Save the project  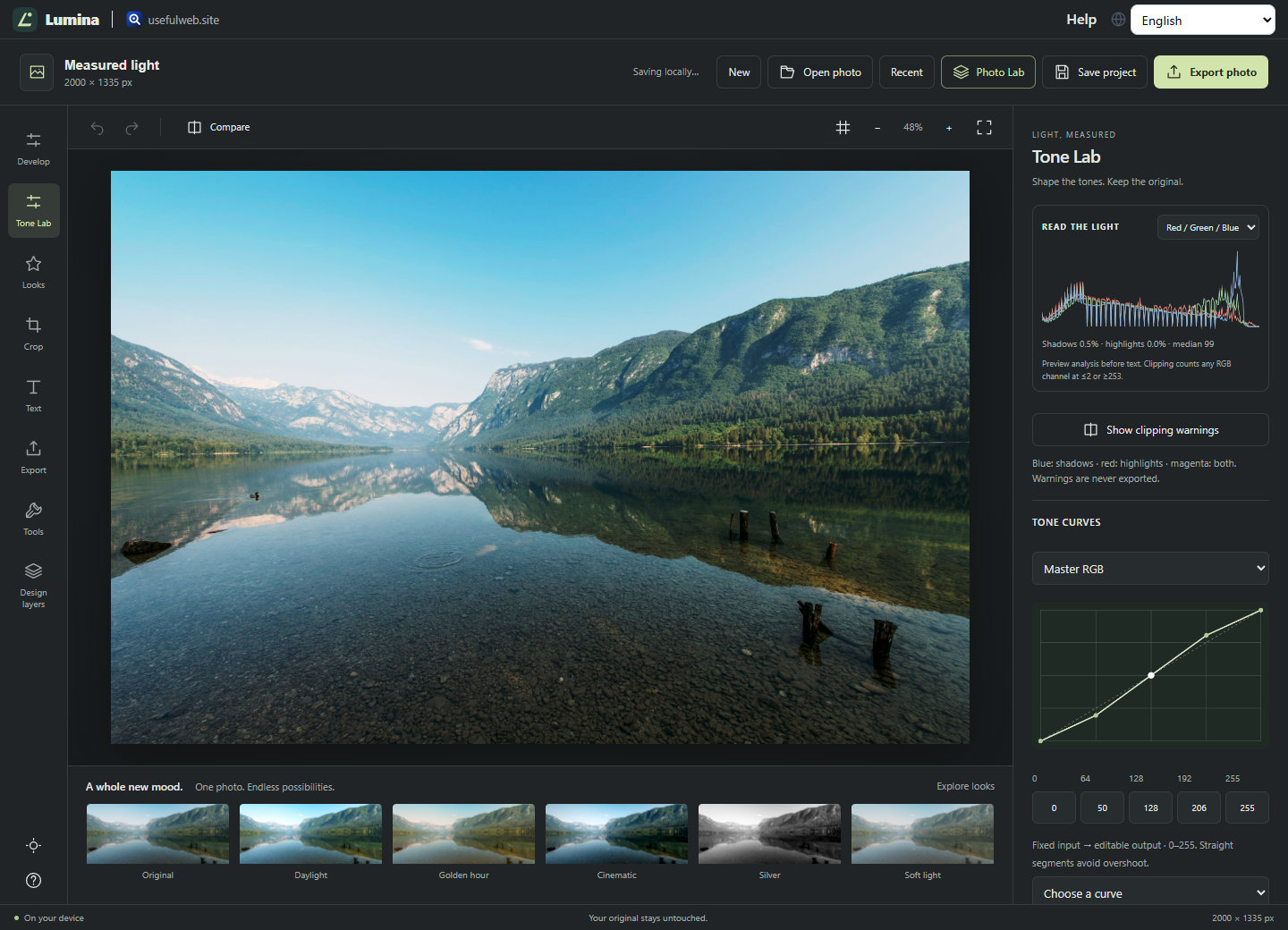pyautogui.click(x=1095, y=72)
